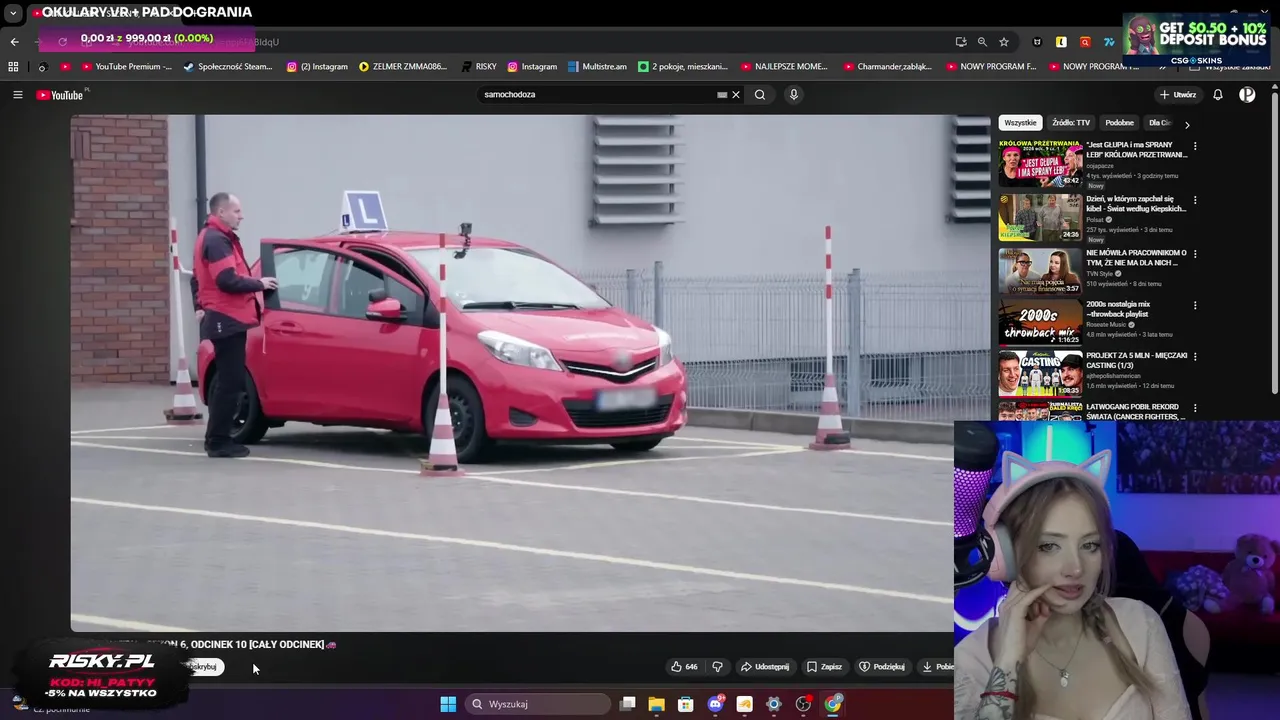Select the Źródło: TTV filter chip
Screen dimensions: 1280x720
[1071, 123]
